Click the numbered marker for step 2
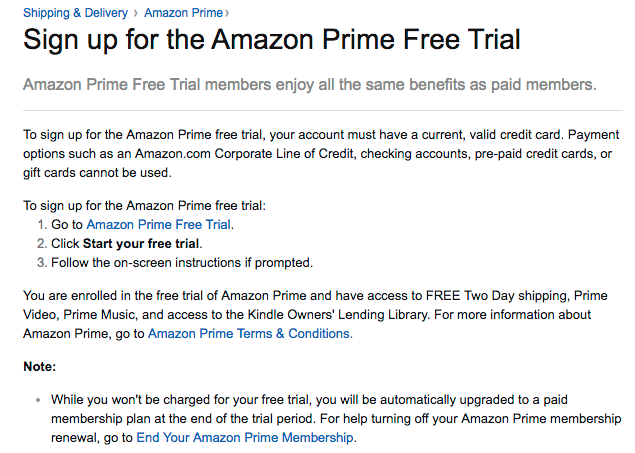Image resolution: width=635 pixels, height=453 pixels. pyautogui.click(x=42, y=244)
